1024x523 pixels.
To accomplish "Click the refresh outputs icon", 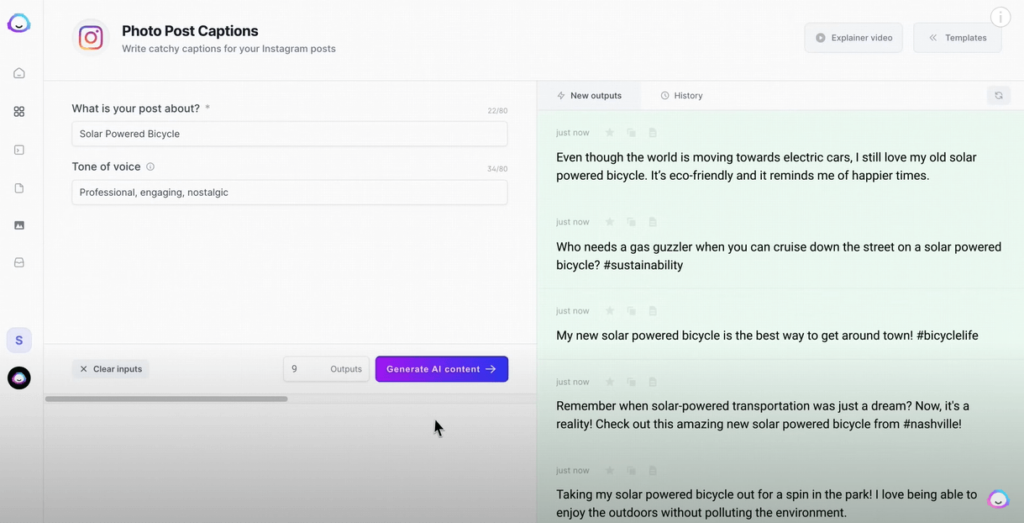I will (x=997, y=95).
